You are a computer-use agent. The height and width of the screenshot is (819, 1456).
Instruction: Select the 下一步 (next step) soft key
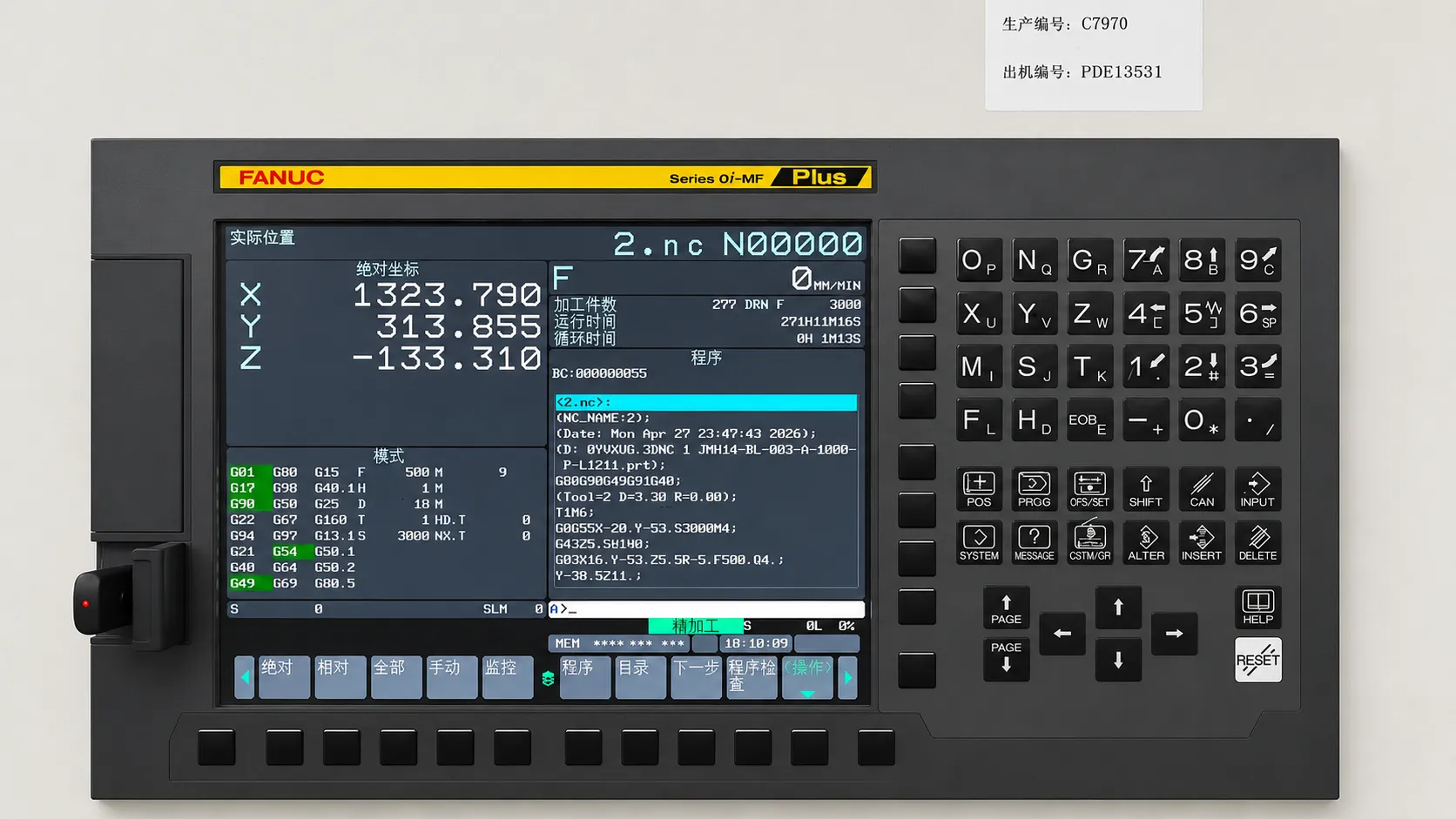coord(696,676)
